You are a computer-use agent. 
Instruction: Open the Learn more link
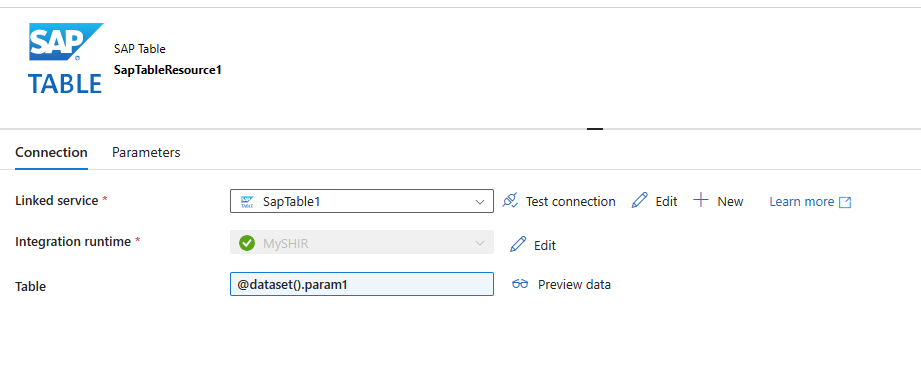point(802,202)
